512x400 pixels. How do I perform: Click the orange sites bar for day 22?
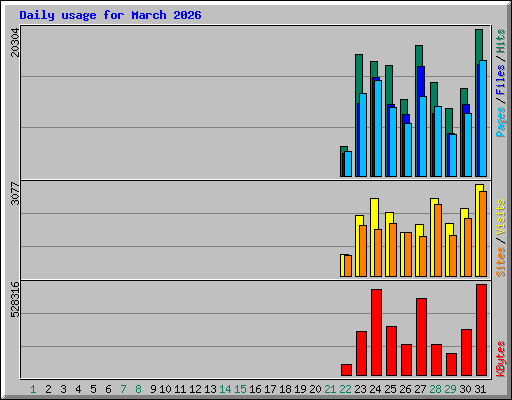(348, 266)
